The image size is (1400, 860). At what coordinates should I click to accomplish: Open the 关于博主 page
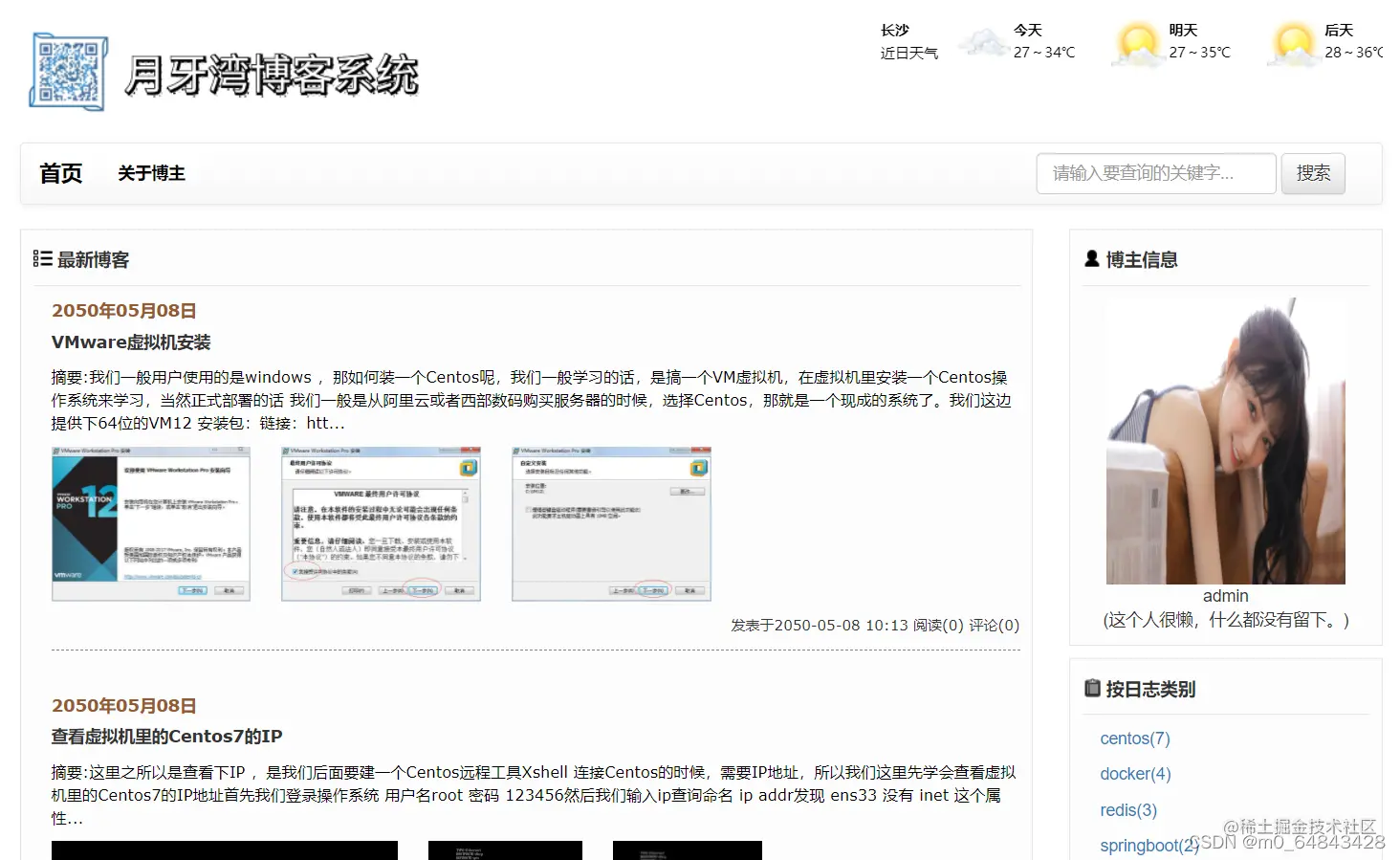151,173
